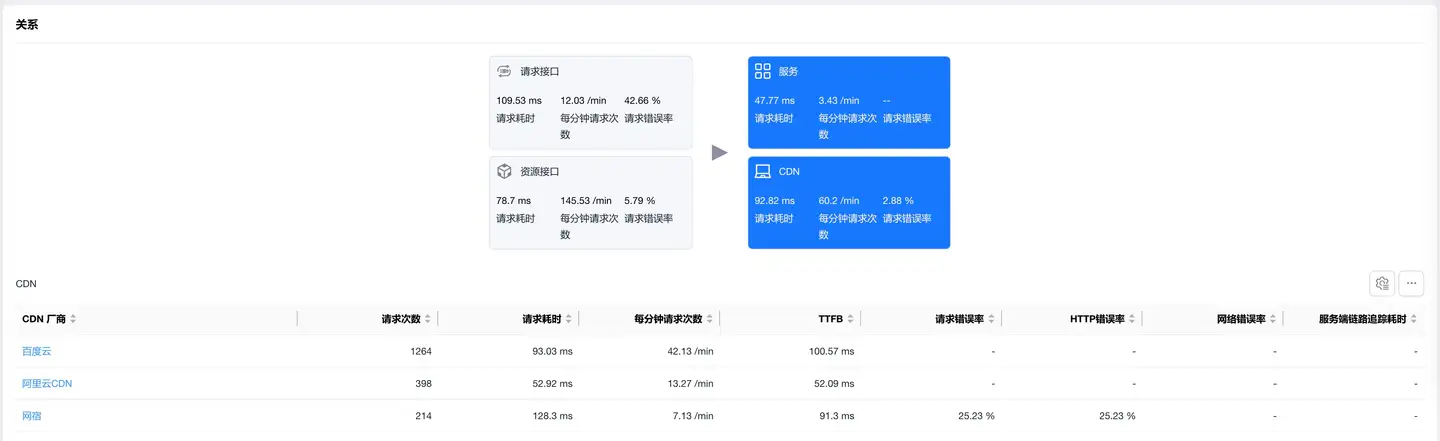Sort by CDN 厂商 column

pos(73,319)
